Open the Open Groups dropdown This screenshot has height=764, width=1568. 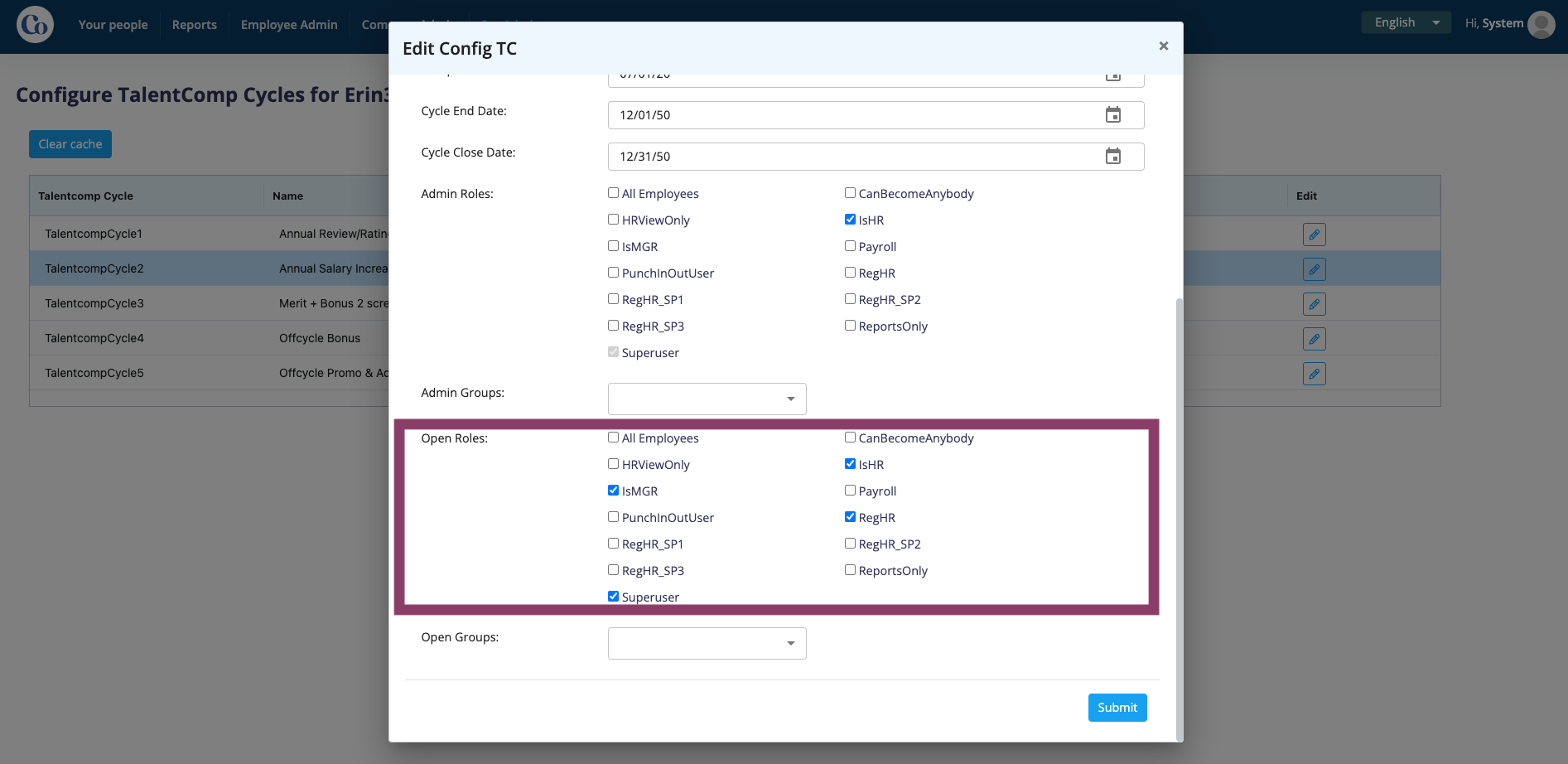(707, 643)
